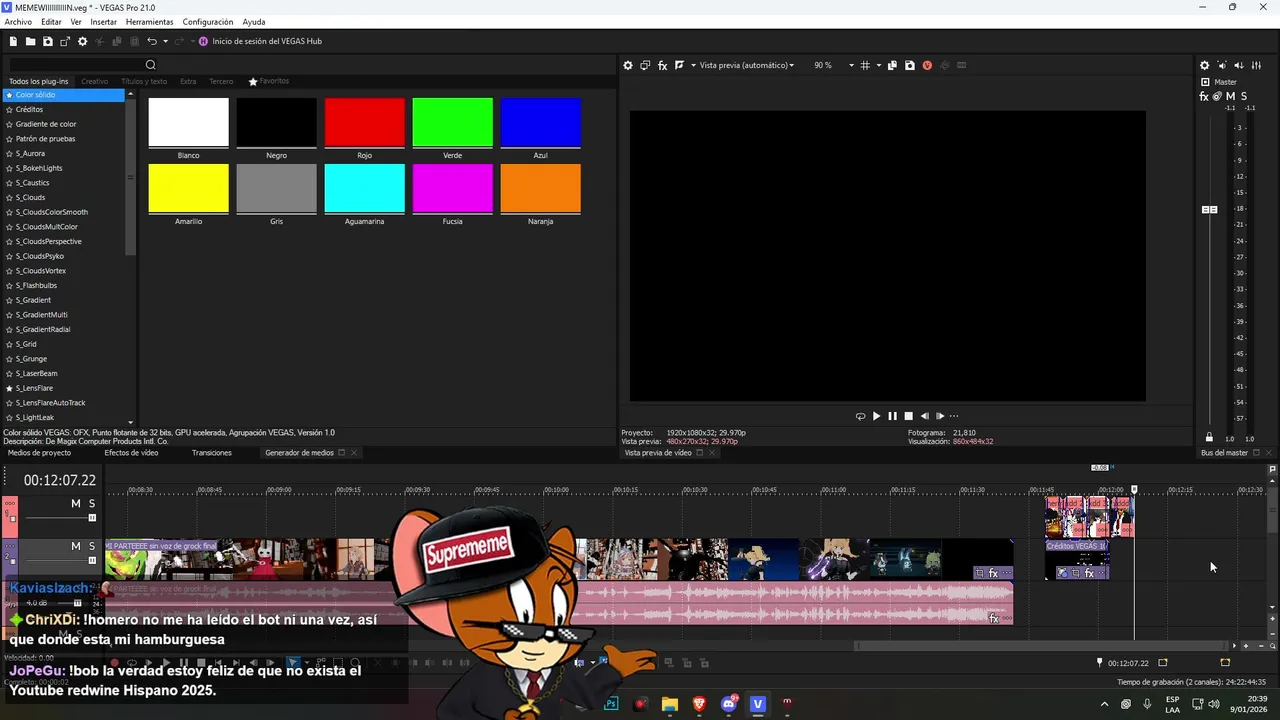This screenshot has width=1280, height=720.
Task: Choose the Aguamarina cyan preset
Action: click(x=364, y=188)
